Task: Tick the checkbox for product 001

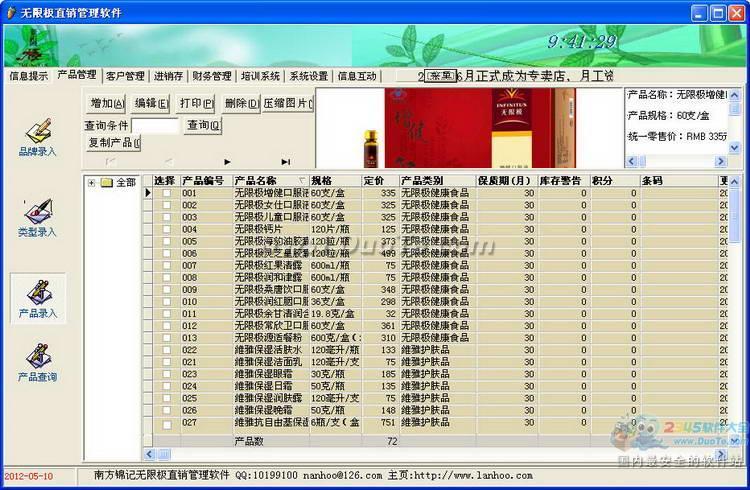Action: (166, 193)
